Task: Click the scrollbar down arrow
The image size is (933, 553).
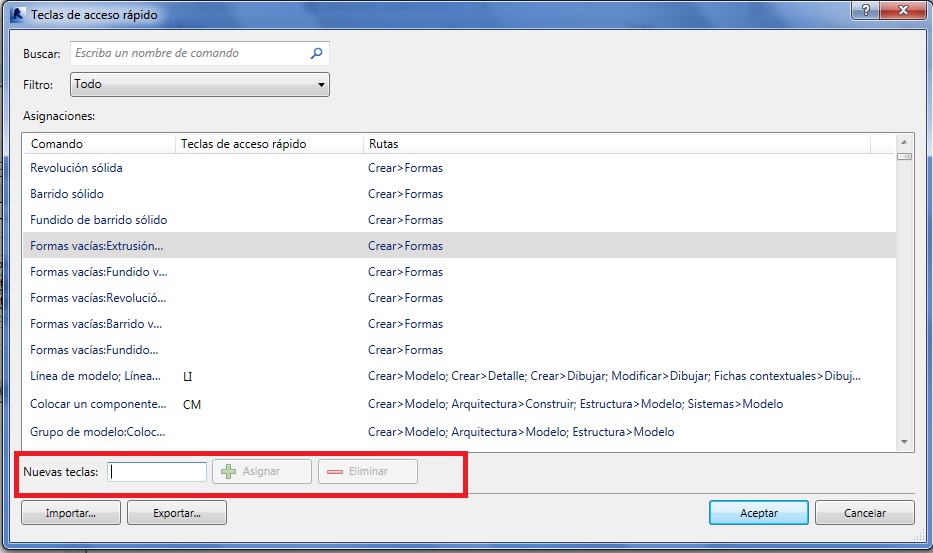Action: coord(904,441)
